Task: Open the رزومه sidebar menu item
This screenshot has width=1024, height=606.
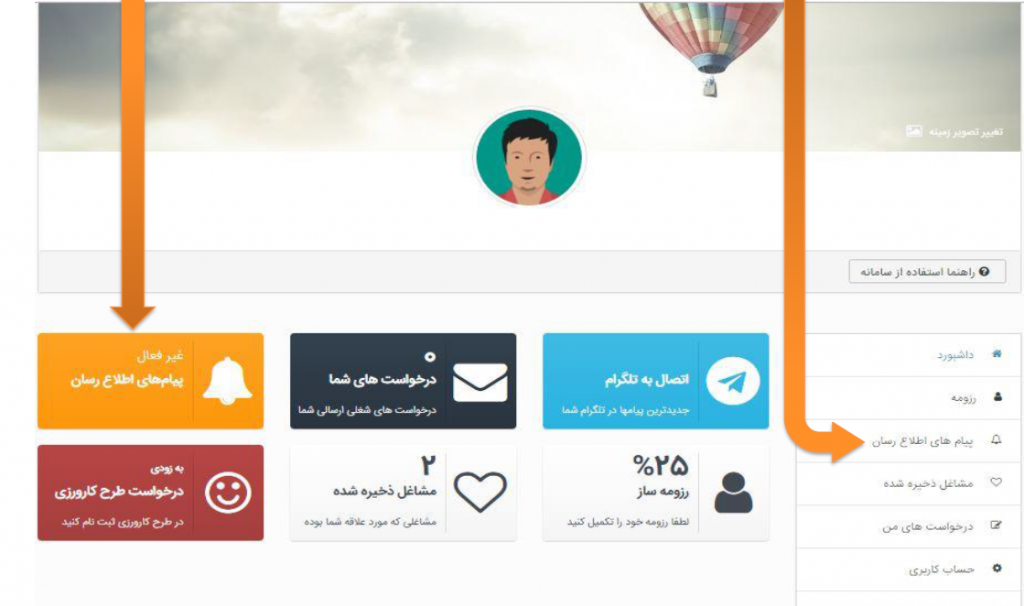Action: [x=908, y=398]
